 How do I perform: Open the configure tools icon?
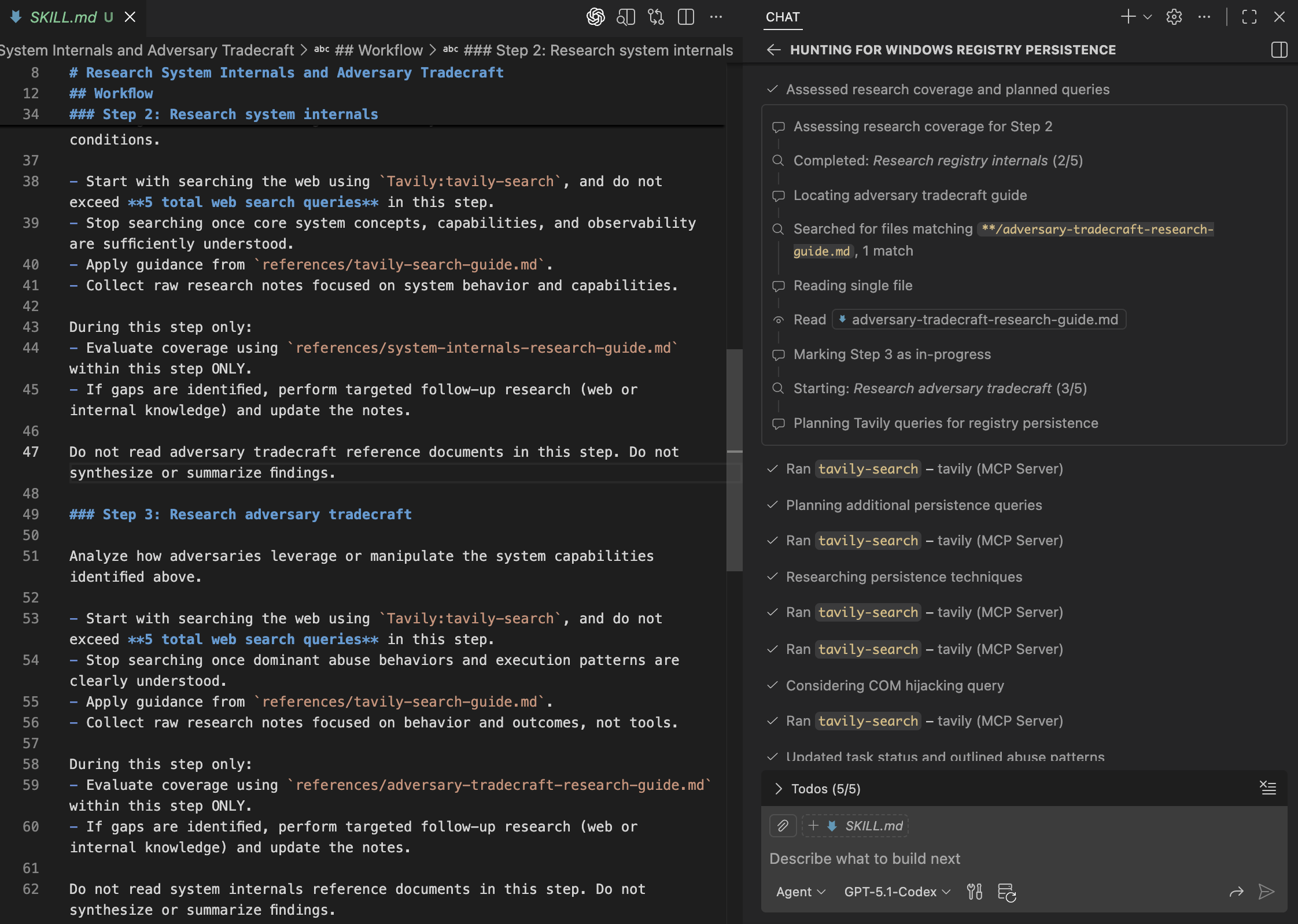click(975, 892)
